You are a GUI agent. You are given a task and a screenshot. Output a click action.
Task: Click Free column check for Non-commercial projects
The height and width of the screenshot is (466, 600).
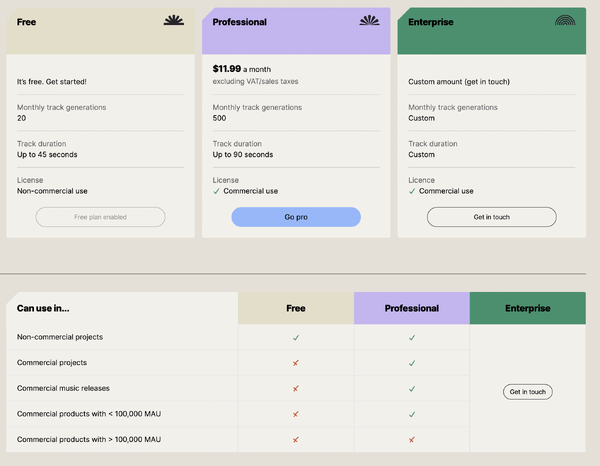tap(296, 337)
